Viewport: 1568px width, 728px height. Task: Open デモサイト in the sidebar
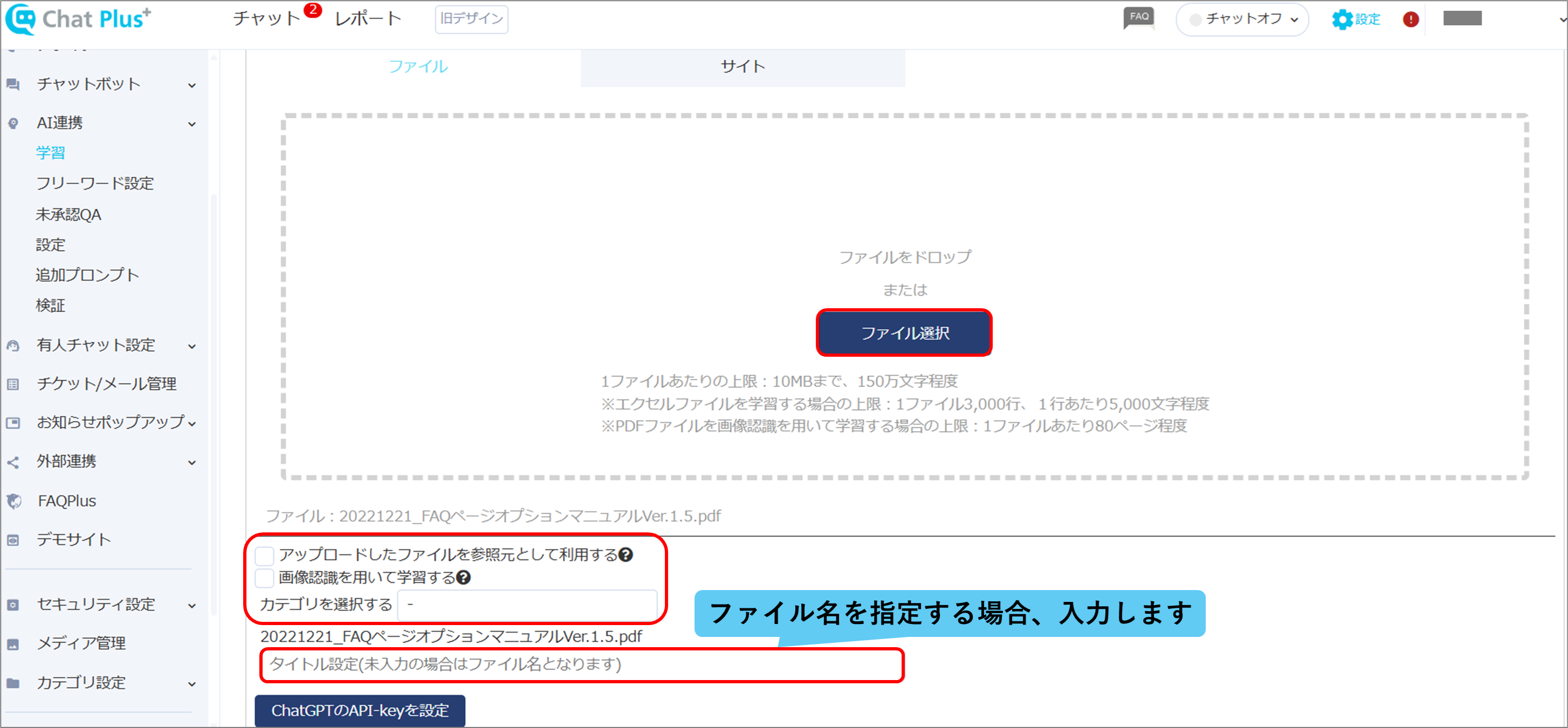(74, 539)
